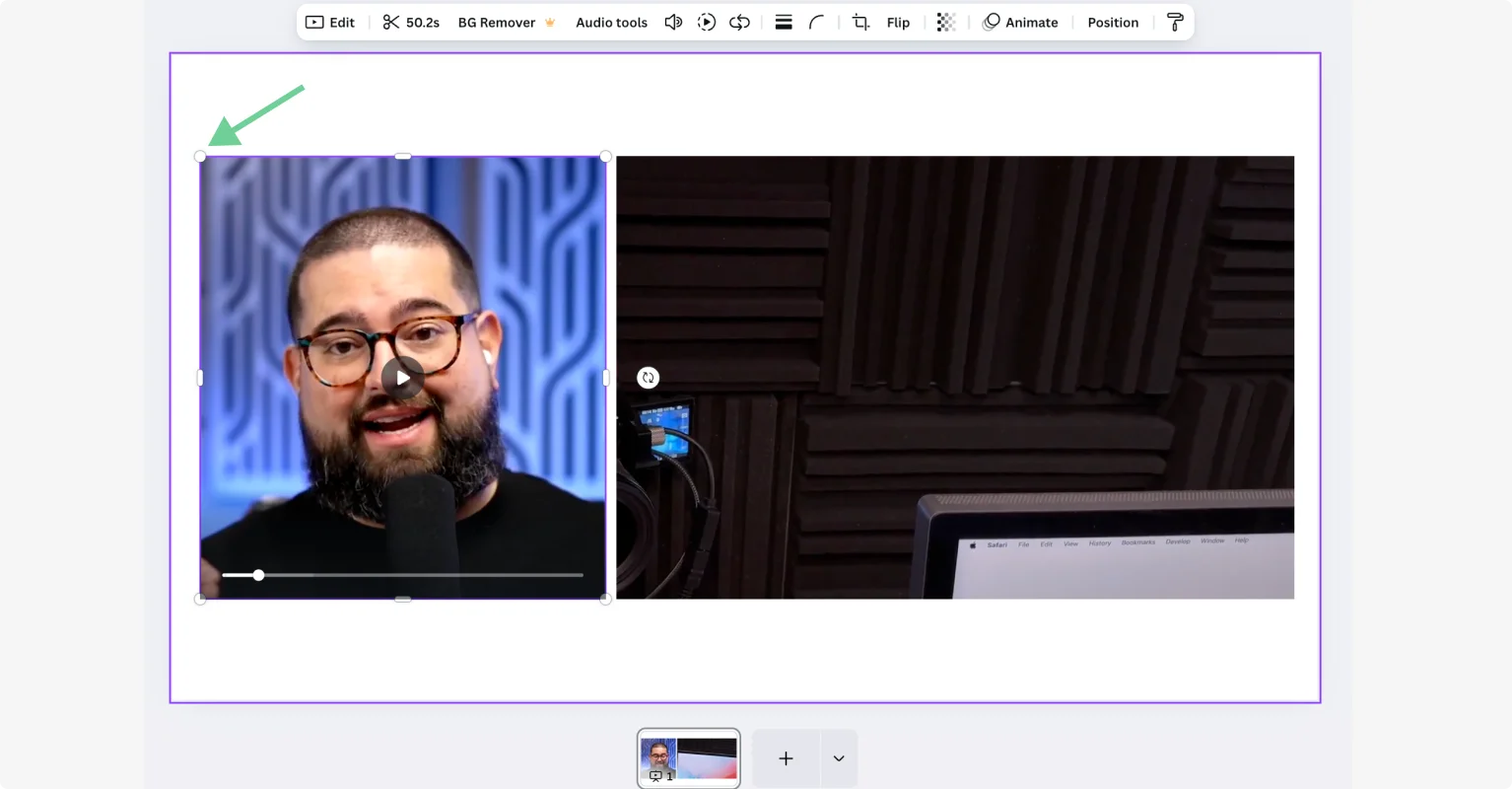
Task: Click the circular sync icon on the right video
Action: point(648,378)
